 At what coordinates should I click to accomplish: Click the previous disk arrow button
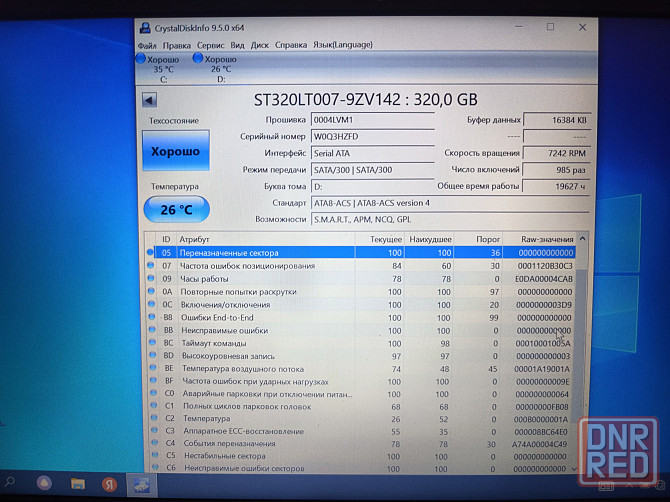pos(150,100)
